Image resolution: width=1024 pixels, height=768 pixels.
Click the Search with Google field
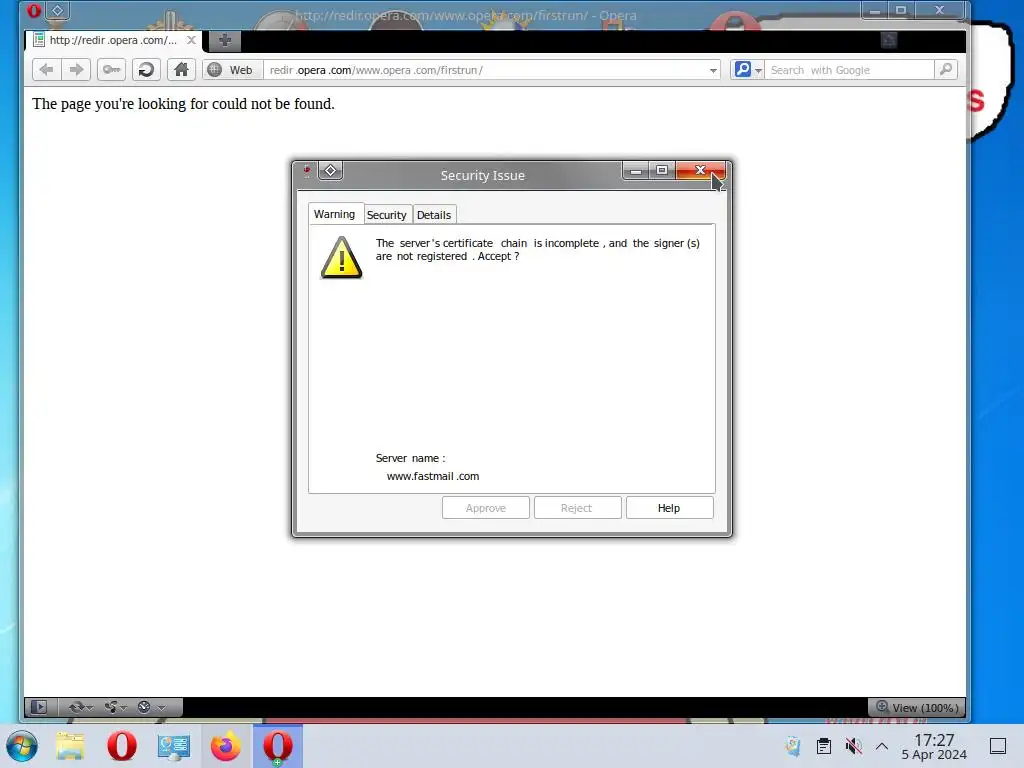pos(850,70)
